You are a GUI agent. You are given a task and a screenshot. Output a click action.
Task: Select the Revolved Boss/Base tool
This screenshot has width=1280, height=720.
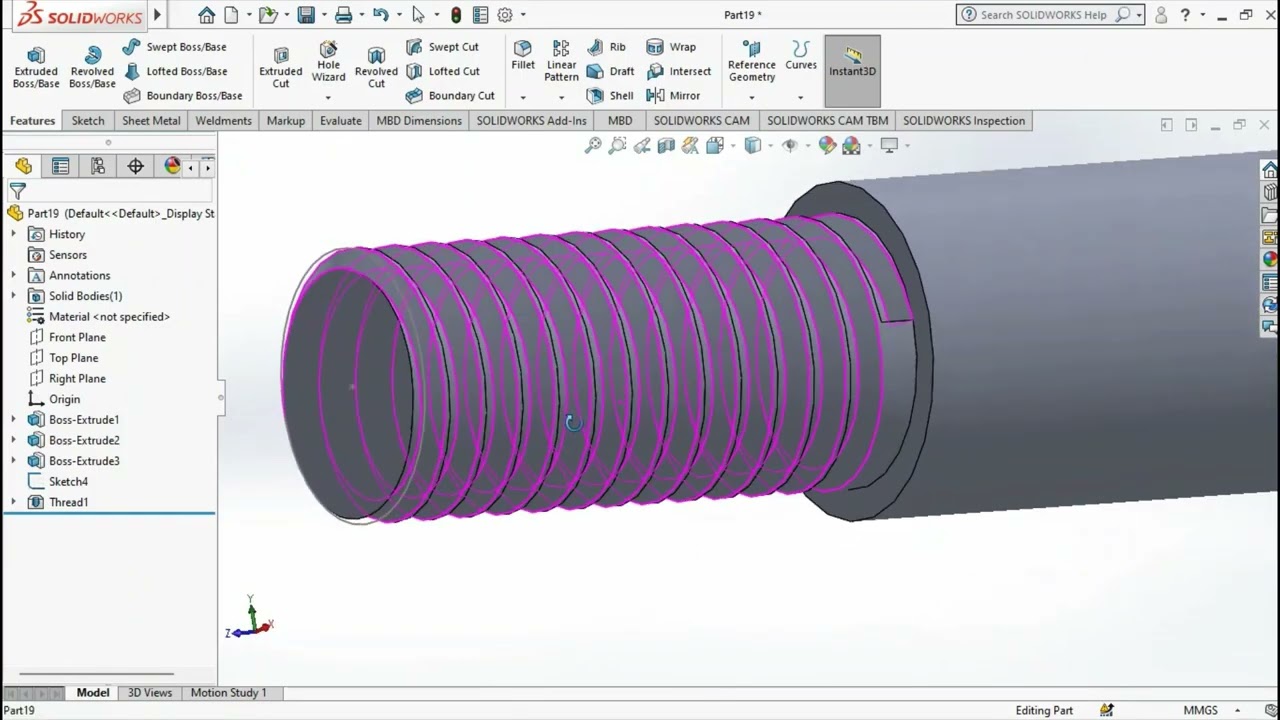tap(92, 67)
